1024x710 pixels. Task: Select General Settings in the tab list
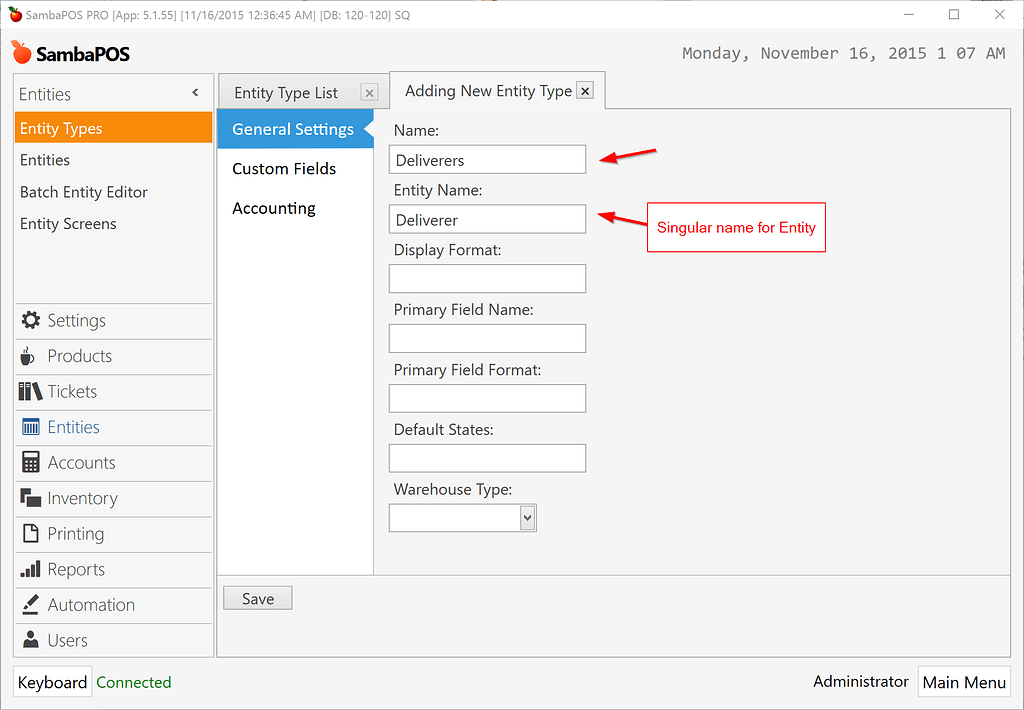point(293,129)
